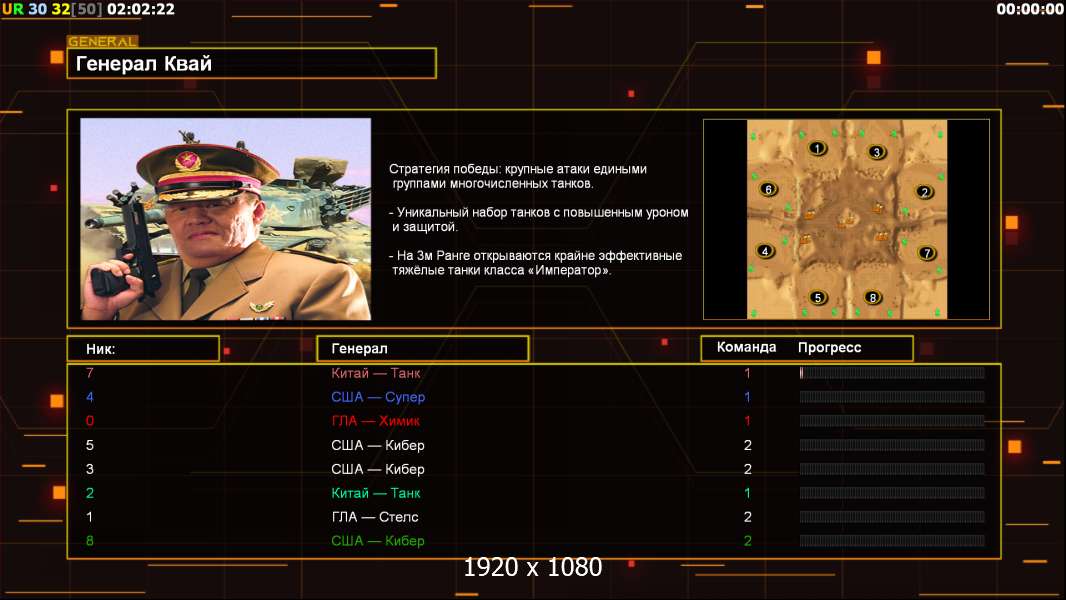
Task: Click the "Команда" column header label
Action: (746, 348)
